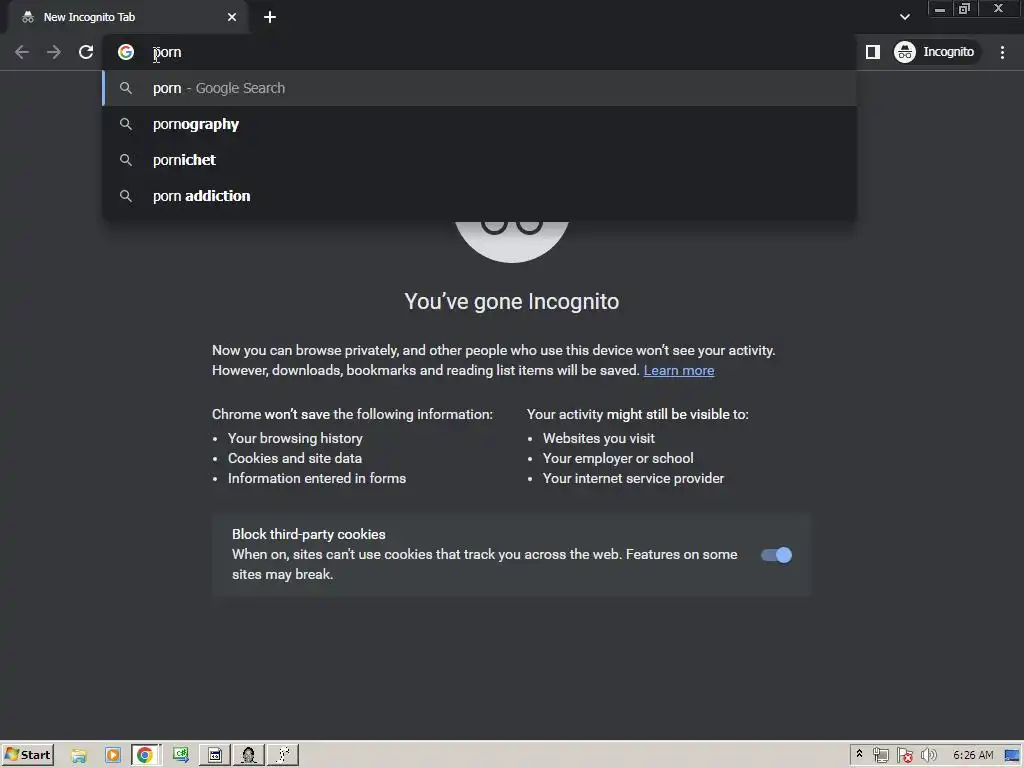Open the file explorer folder taskbar icon
1024x768 pixels.
[79, 756]
